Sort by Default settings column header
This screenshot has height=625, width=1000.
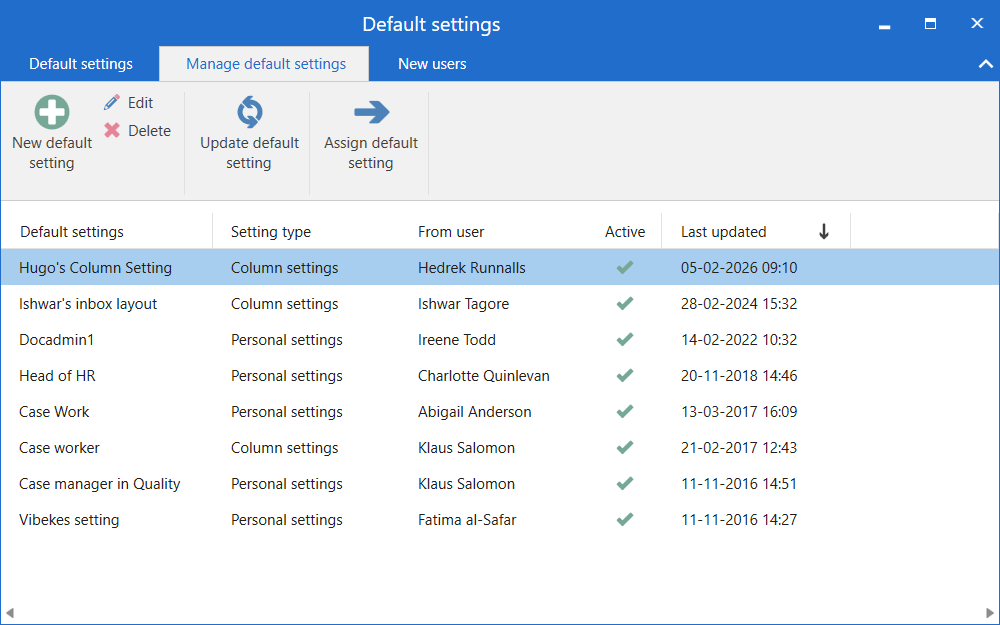coord(72,232)
